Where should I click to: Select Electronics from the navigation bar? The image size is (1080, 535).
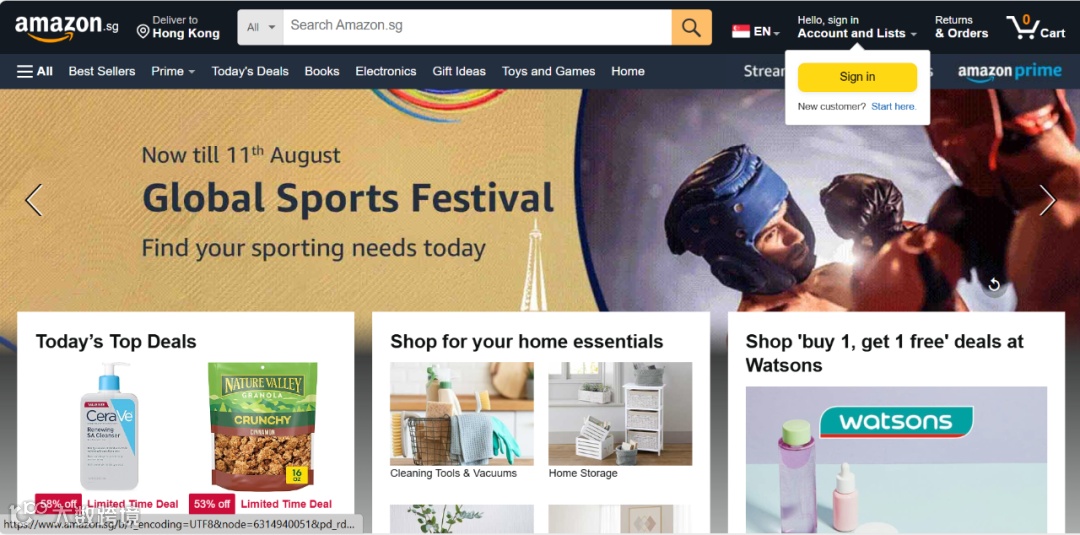click(386, 71)
